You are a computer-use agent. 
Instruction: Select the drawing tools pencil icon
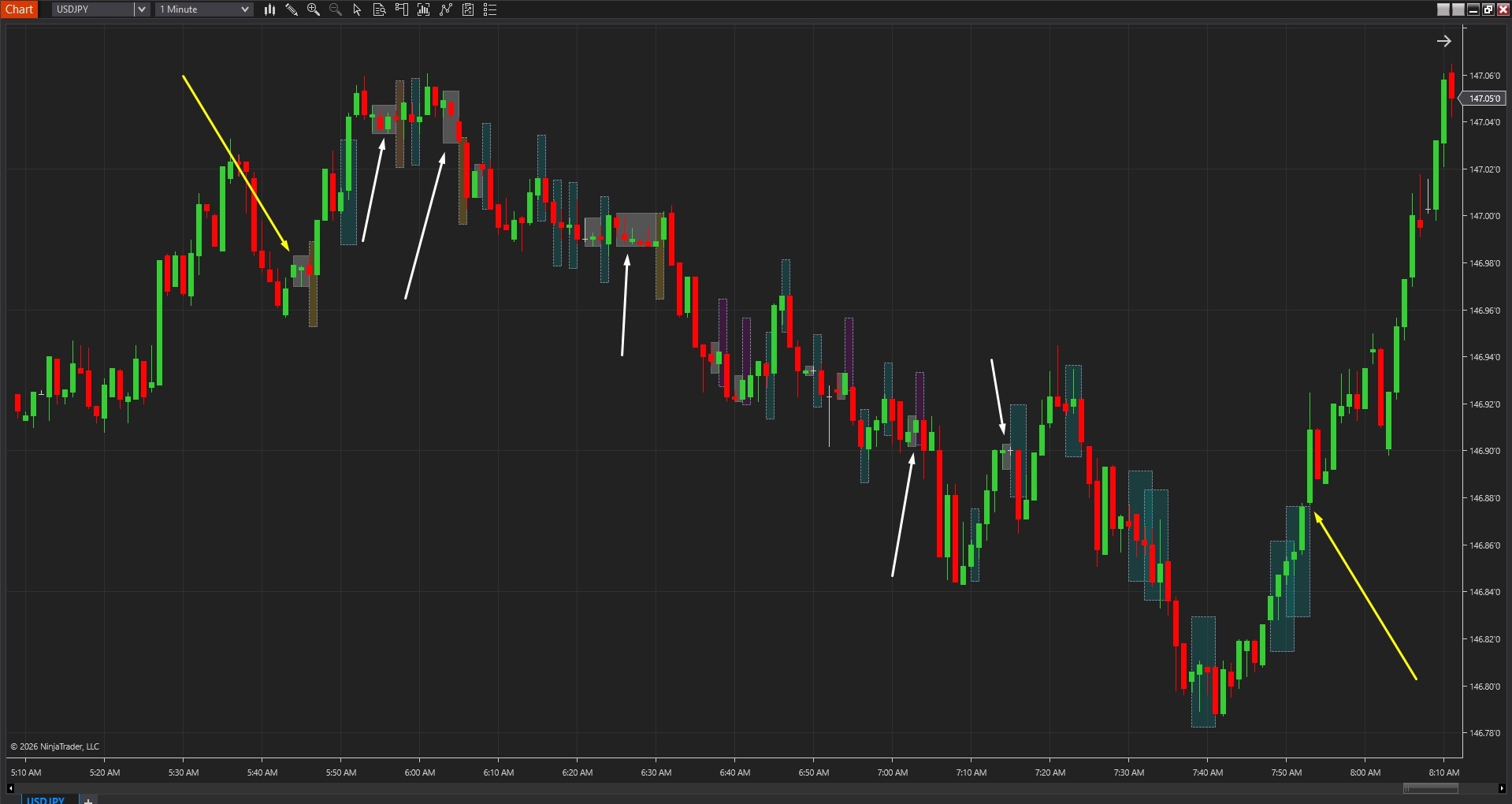[x=292, y=9]
